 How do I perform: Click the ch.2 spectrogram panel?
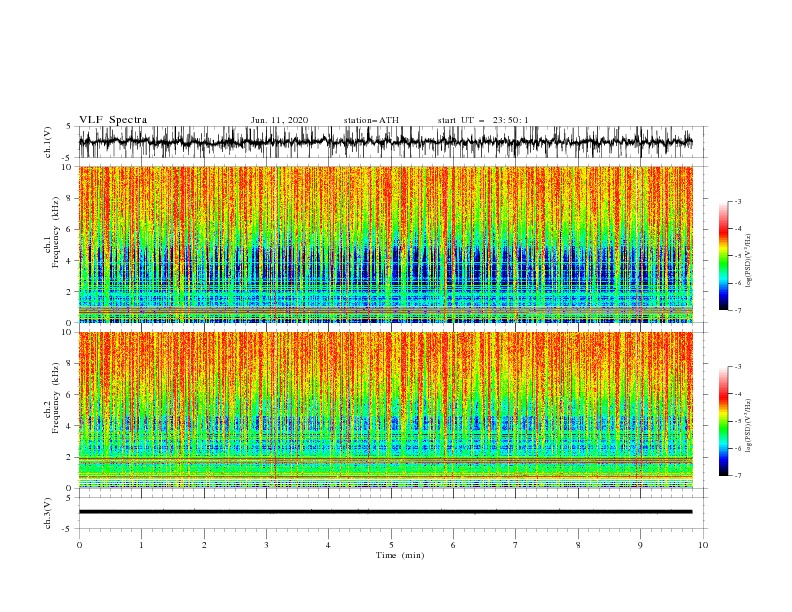click(385, 410)
